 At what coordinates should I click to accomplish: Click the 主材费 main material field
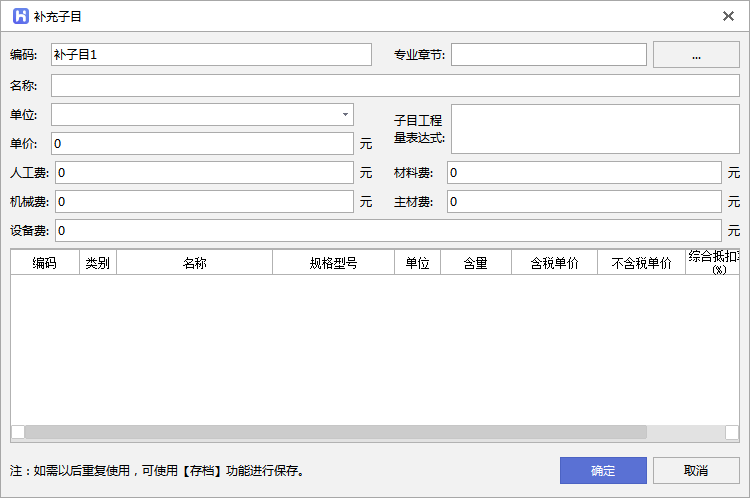tap(583, 202)
